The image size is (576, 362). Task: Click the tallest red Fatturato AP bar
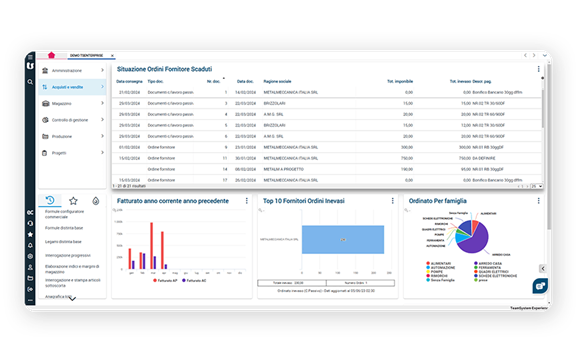pyautogui.click(x=151, y=245)
